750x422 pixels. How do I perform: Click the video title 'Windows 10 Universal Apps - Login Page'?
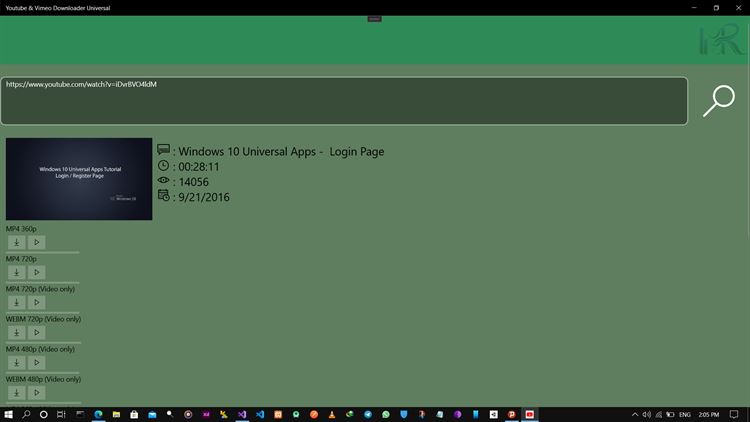tap(281, 152)
